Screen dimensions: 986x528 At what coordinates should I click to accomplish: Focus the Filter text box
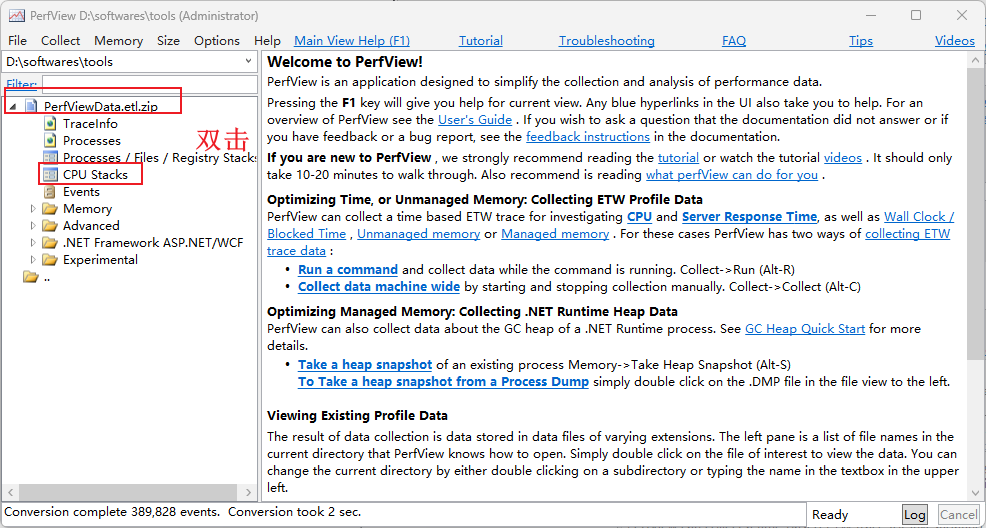coord(150,84)
